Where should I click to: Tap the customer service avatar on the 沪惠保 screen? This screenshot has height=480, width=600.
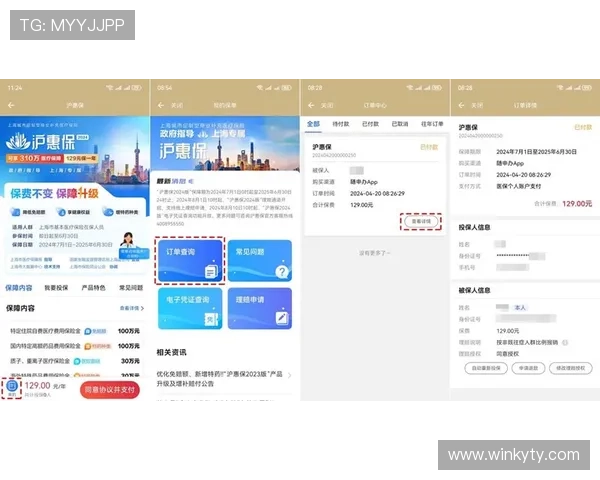point(128,240)
